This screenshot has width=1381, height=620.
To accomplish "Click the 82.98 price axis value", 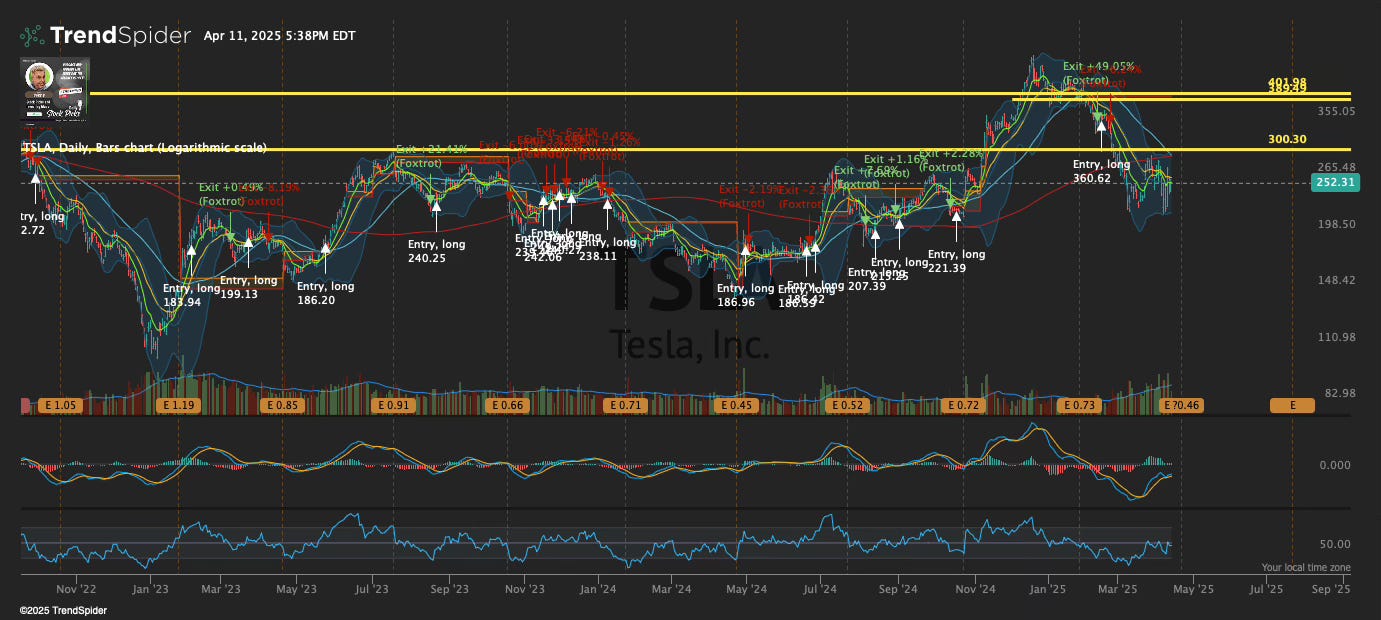I will coord(1339,393).
